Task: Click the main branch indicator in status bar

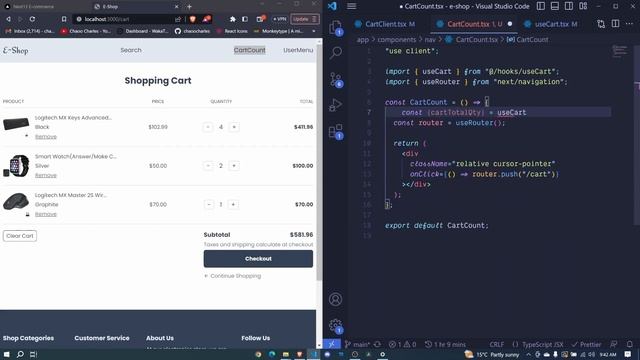Action: 358,344
